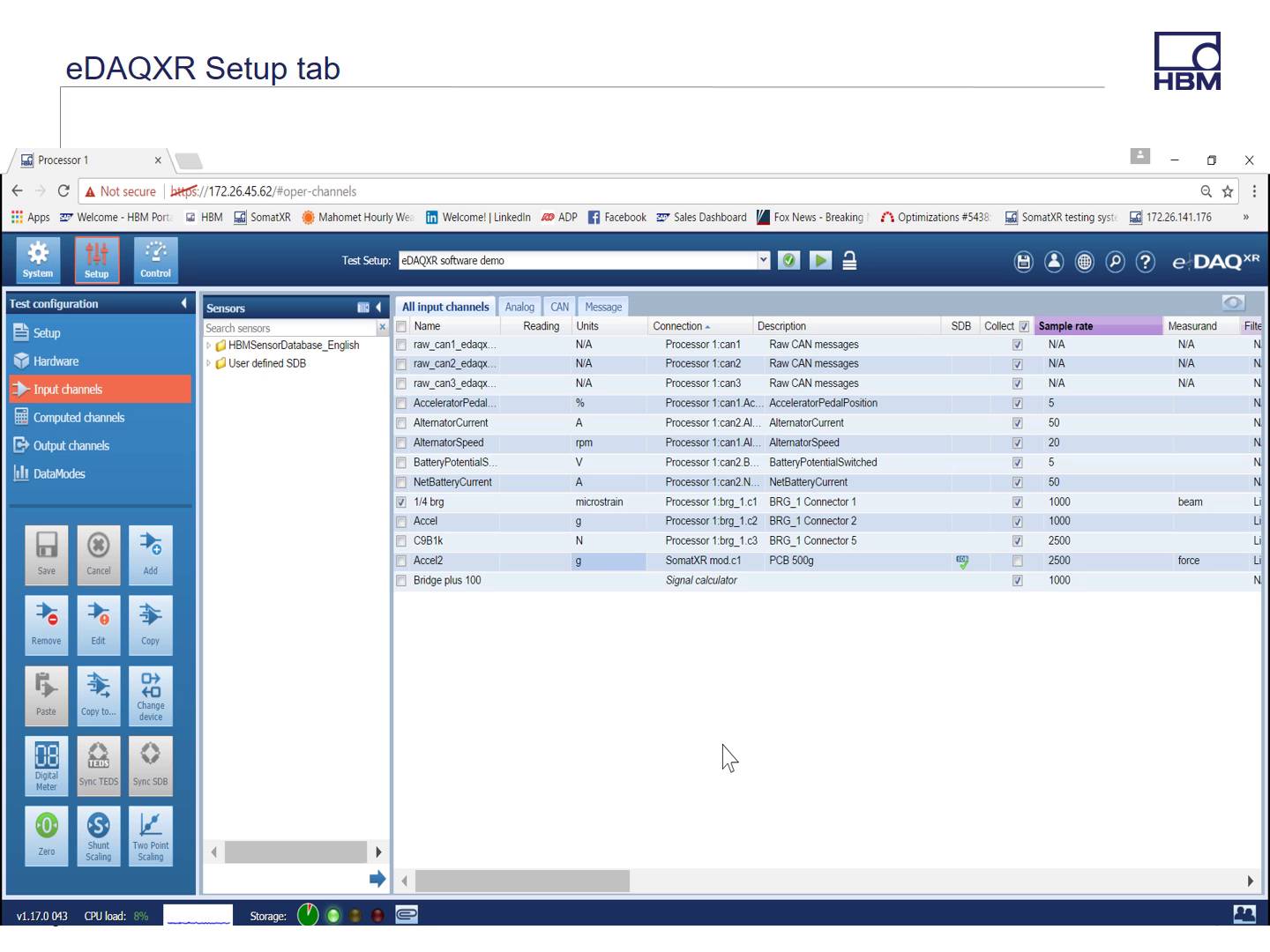The width and height of the screenshot is (1270, 952).
Task: Open Two Point Scaling
Action: coord(151,836)
